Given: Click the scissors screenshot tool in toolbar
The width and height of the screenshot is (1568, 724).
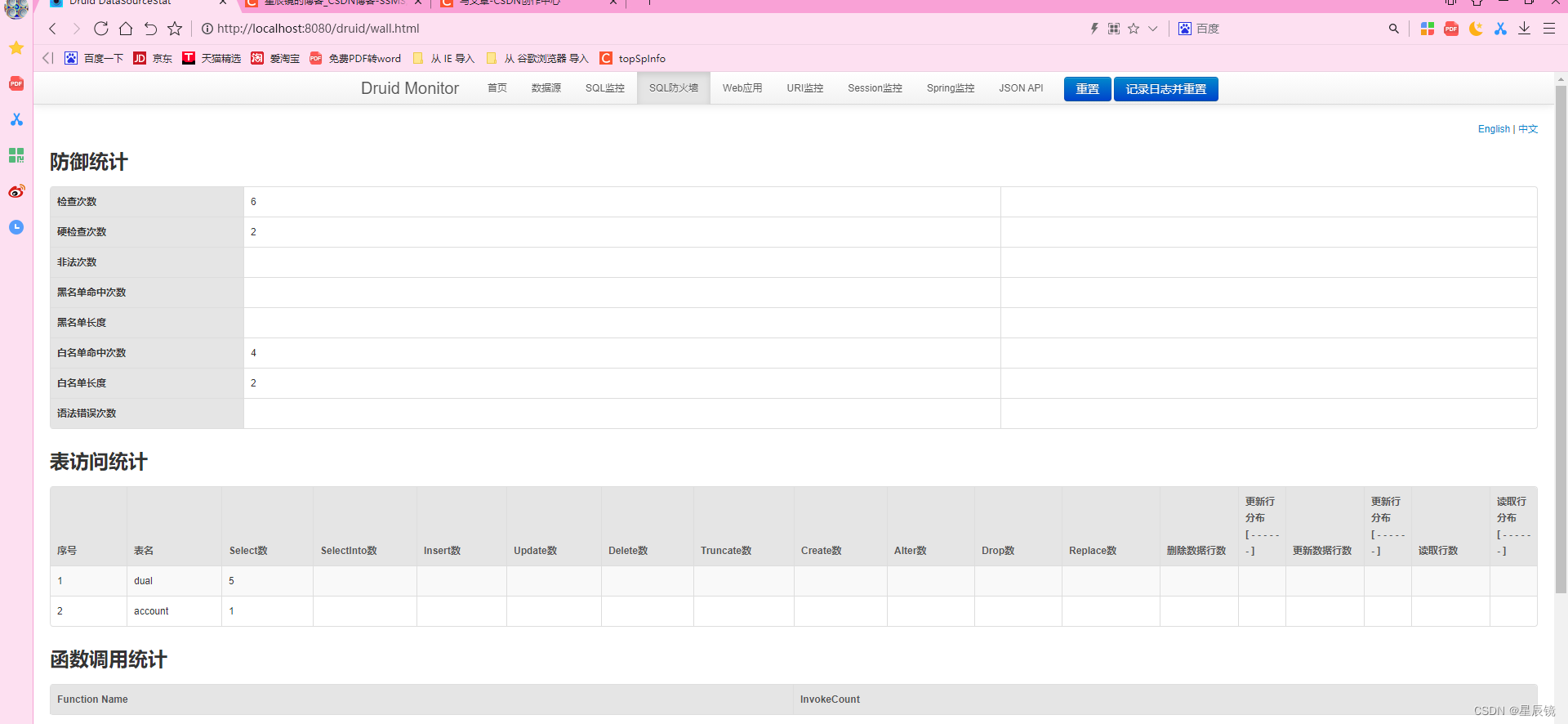Looking at the screenshot, I should tap(1500, 29).
